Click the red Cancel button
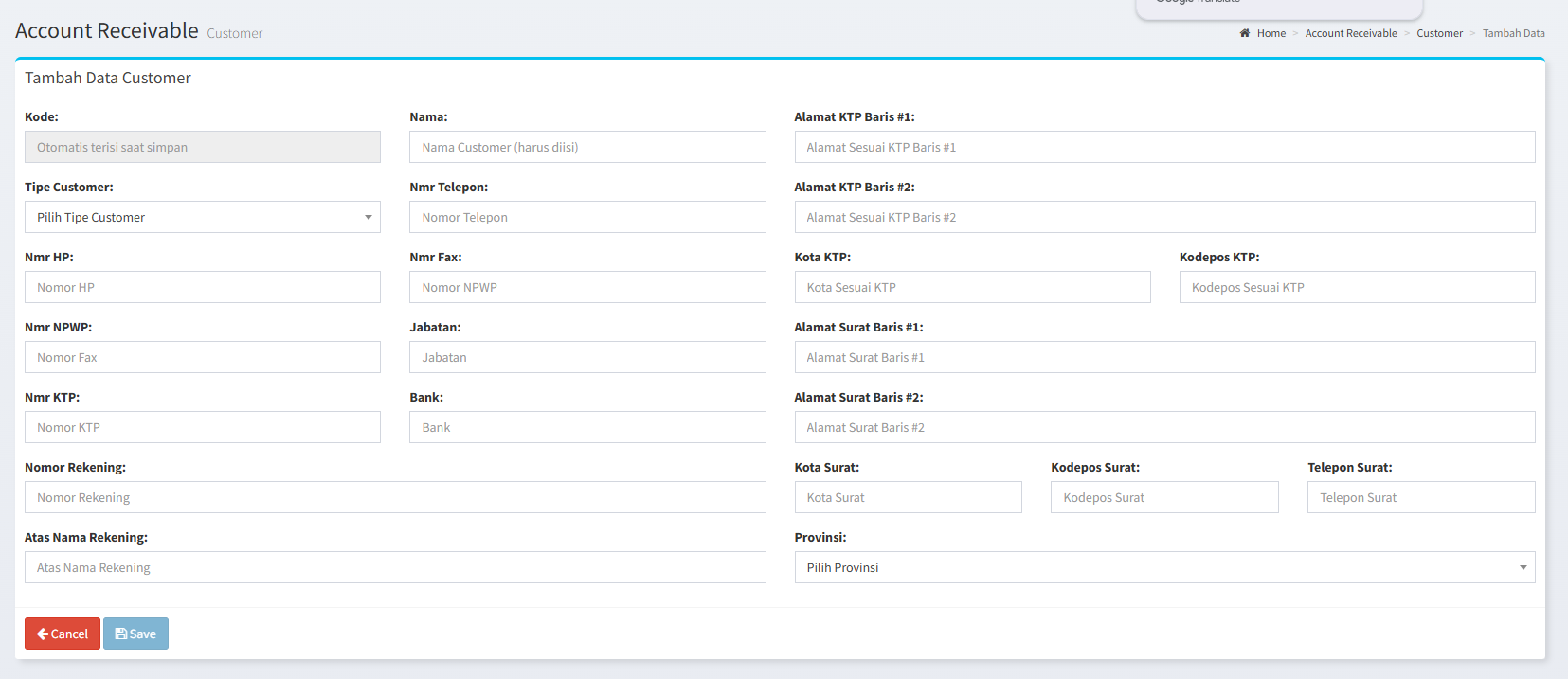 click(63, 634)
